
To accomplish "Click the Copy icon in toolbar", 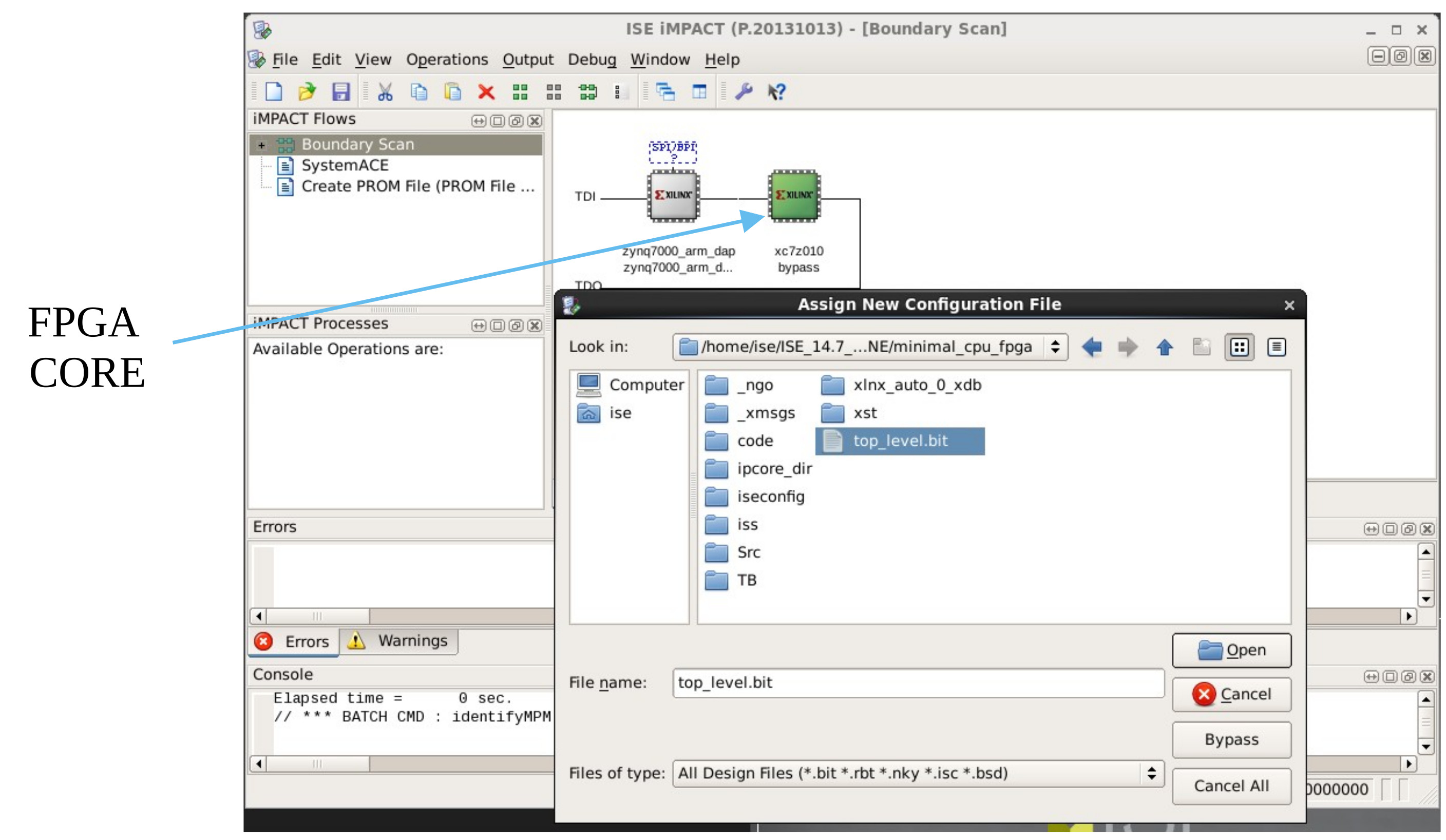I will tap(419, 92).
